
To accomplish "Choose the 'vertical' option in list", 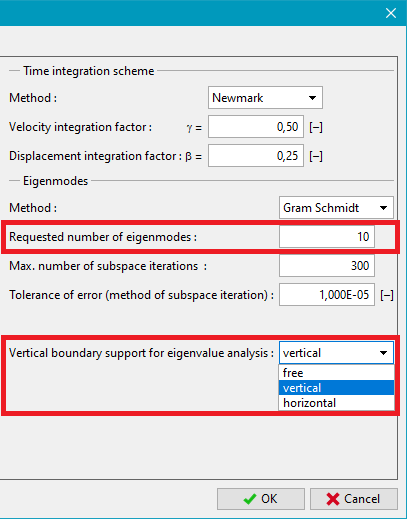I will pos(337,388).
